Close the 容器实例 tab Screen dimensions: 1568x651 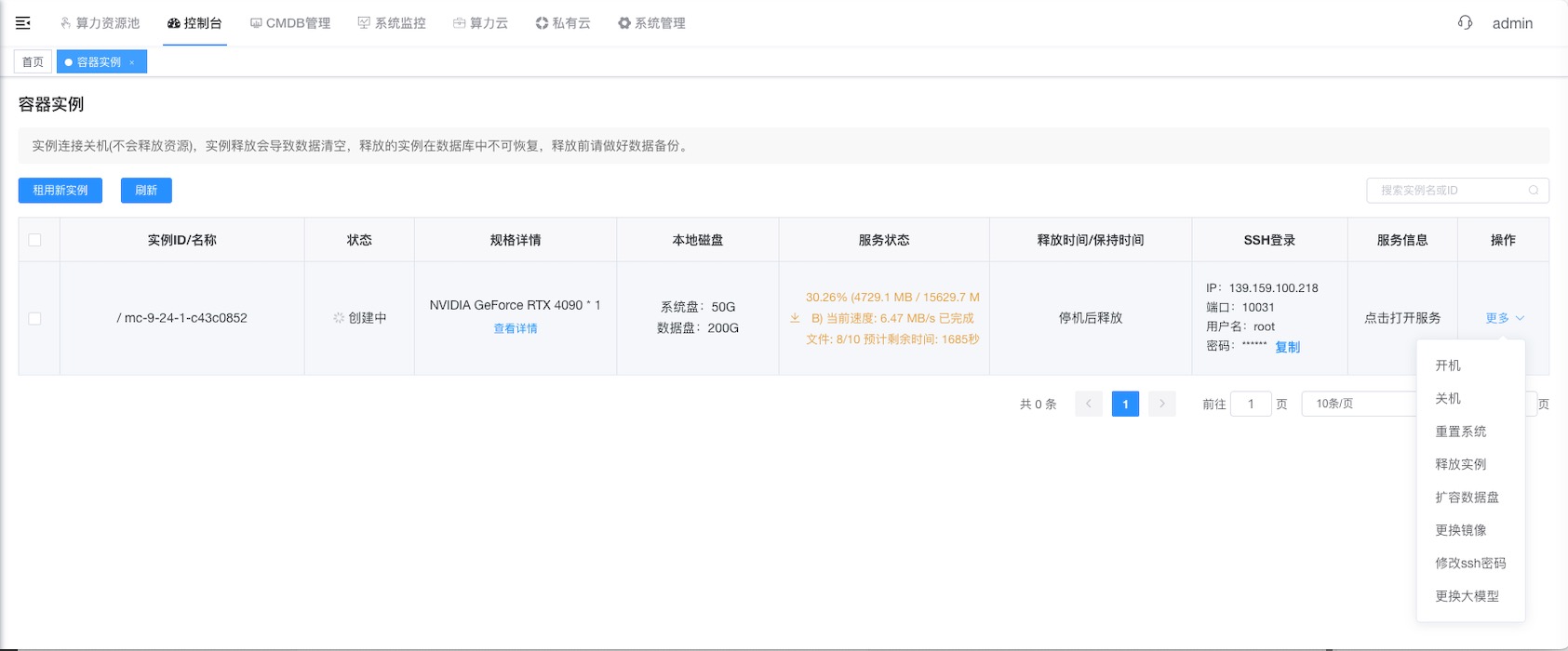pyautogui.click(x=132, y=62)
